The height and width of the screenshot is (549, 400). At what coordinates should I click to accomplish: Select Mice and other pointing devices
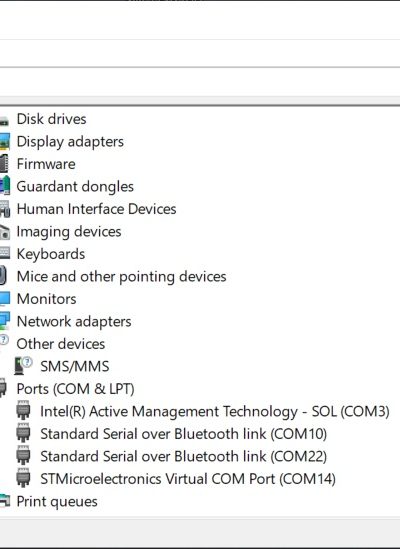[x=121, y=277]
